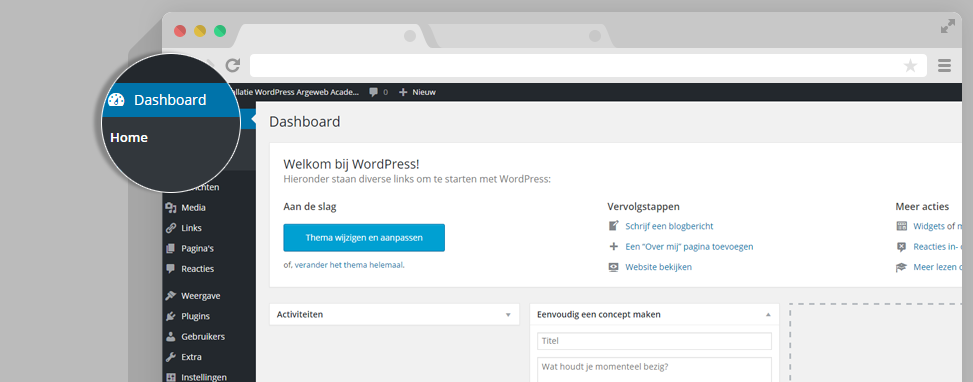Click 'Wat houdt je momenteel bezig?' text area
Image resolution: width=973 pixels, height=382 pixels.
tap(655, 370)
